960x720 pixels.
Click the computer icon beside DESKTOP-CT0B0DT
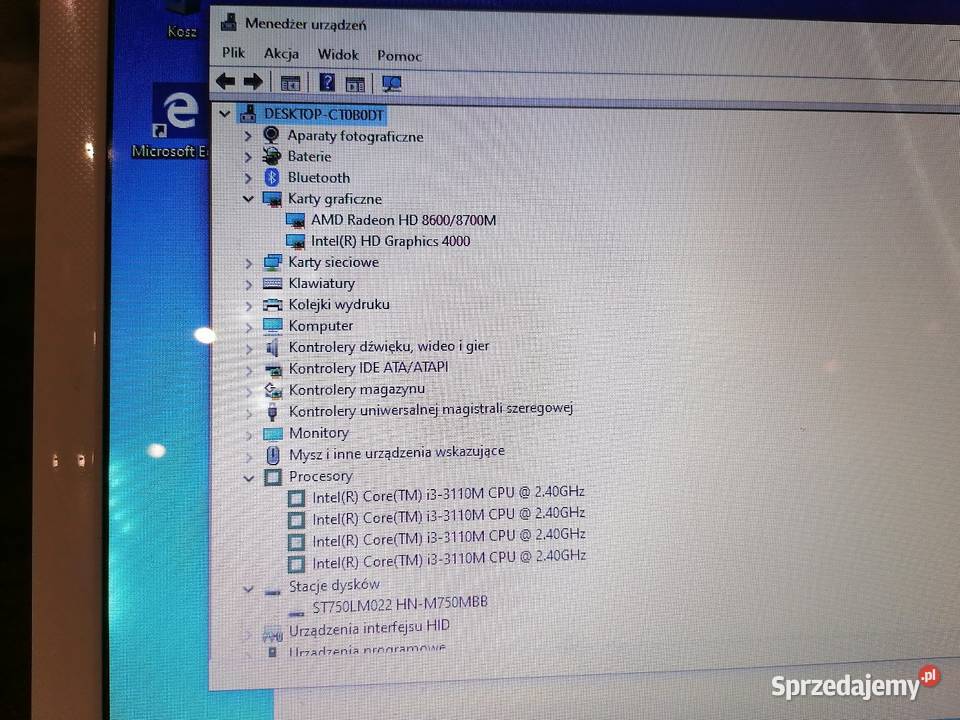click(x=248, y=113)
